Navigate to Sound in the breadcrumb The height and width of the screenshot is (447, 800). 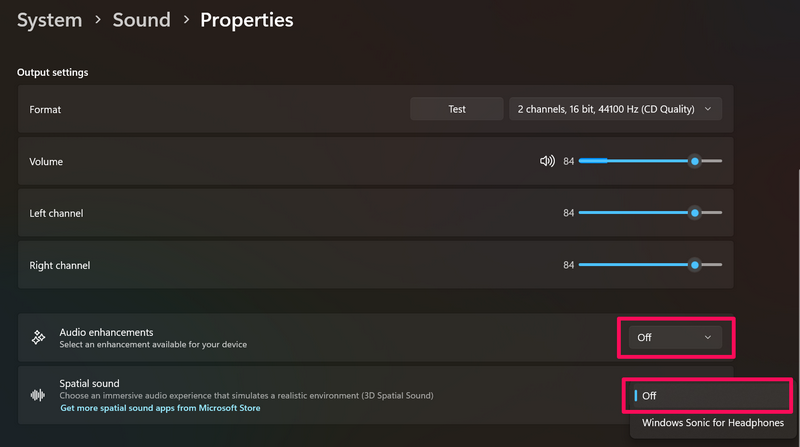point(141,20)
